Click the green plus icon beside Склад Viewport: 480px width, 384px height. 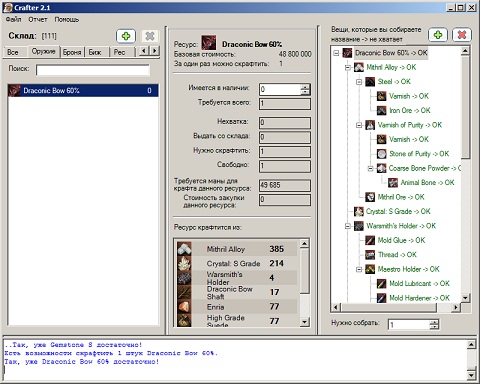(126, 36)
